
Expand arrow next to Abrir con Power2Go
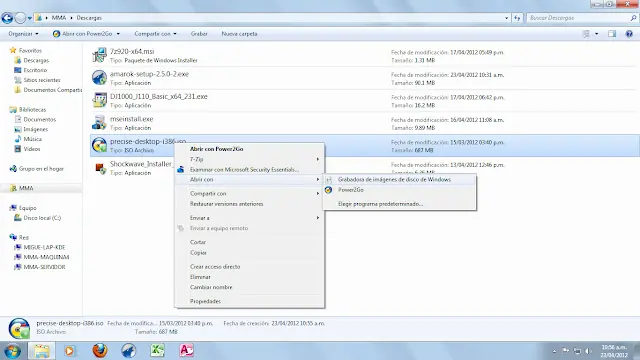[x=118, y=34]
